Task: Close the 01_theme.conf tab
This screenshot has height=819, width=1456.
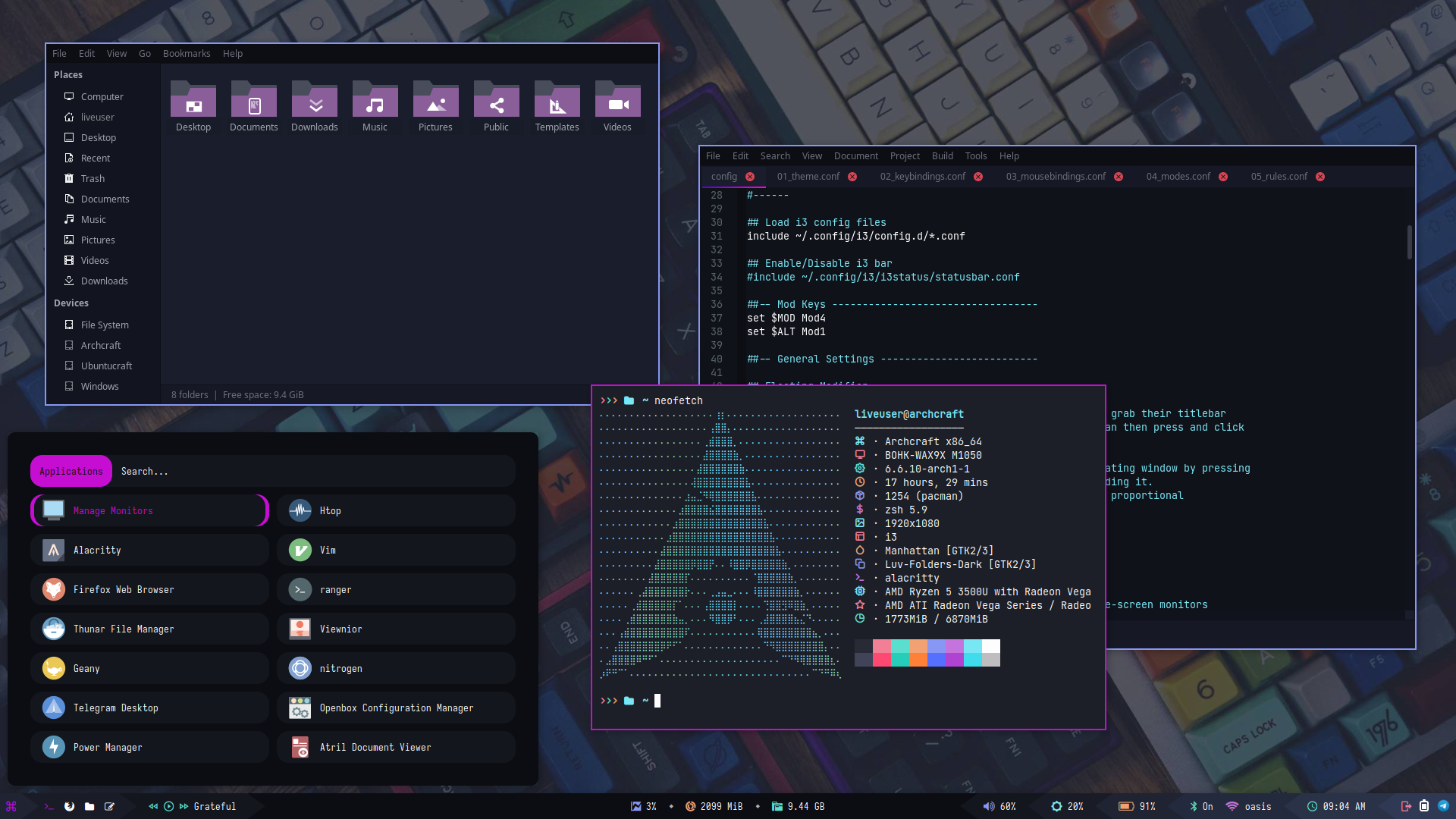Action: [852, 177]
